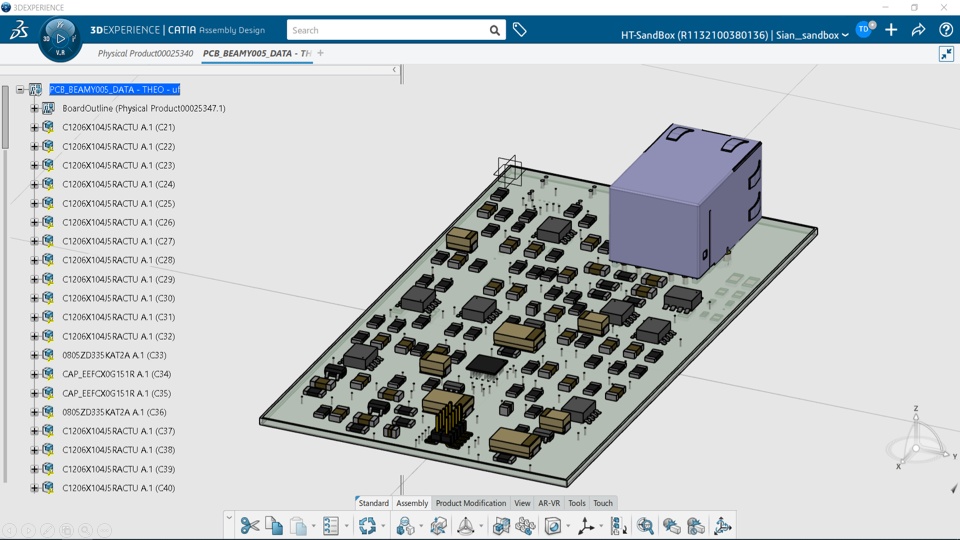
Task: Click the view triad pyramid icon
Action: [465, 525]
